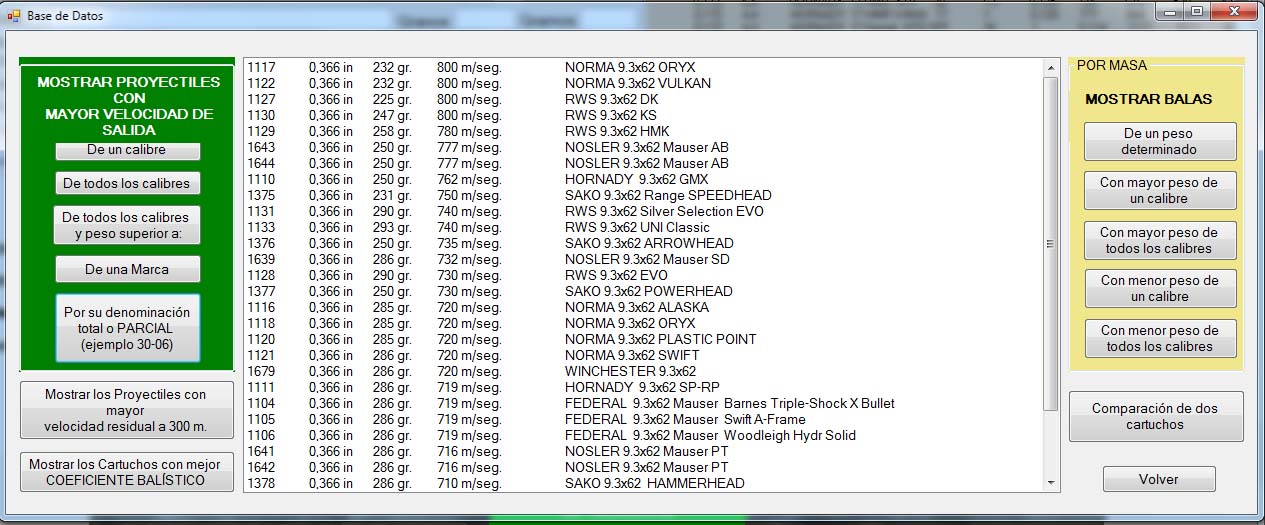Maximize the Base de Datos window
Image resolution: width=1265 pixels, height=525 pixels.
pyautogui.click(x=1197, y=12)
